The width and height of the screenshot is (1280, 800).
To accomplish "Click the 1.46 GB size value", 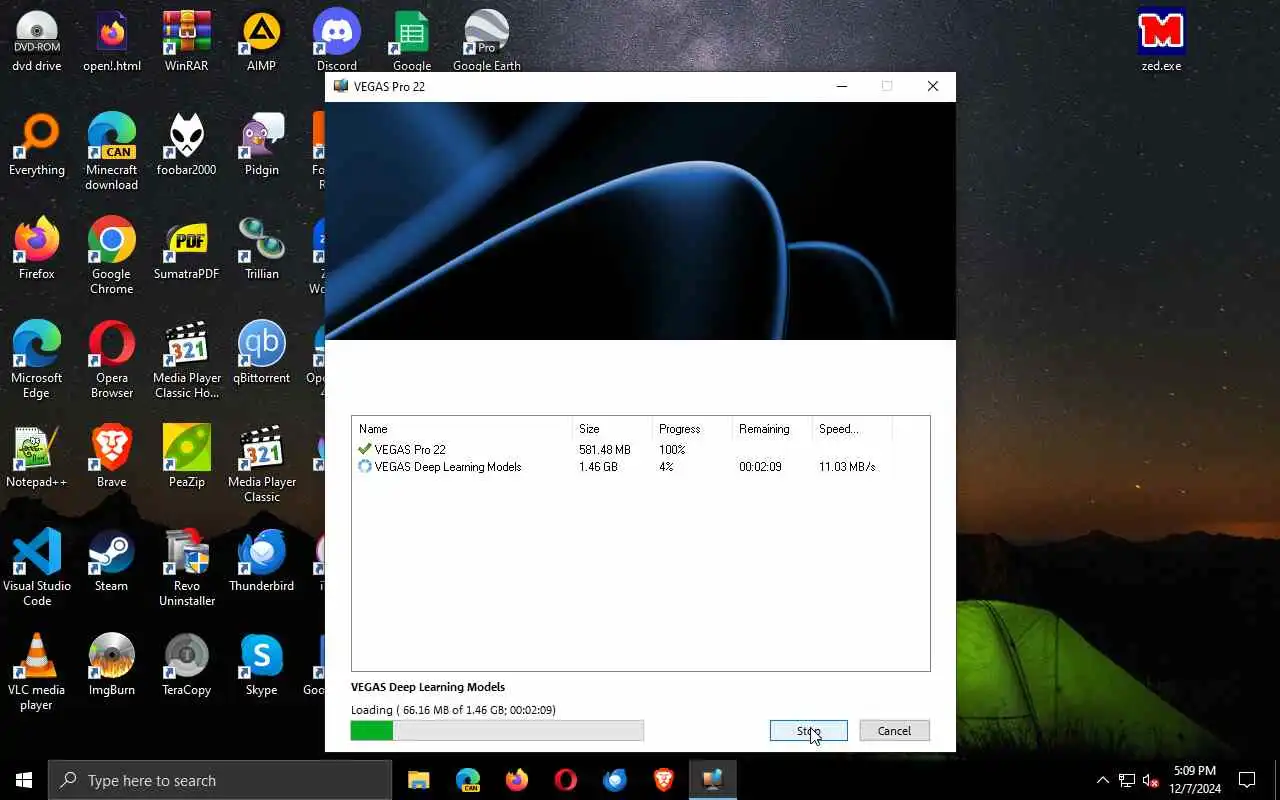I will (598, 467).
